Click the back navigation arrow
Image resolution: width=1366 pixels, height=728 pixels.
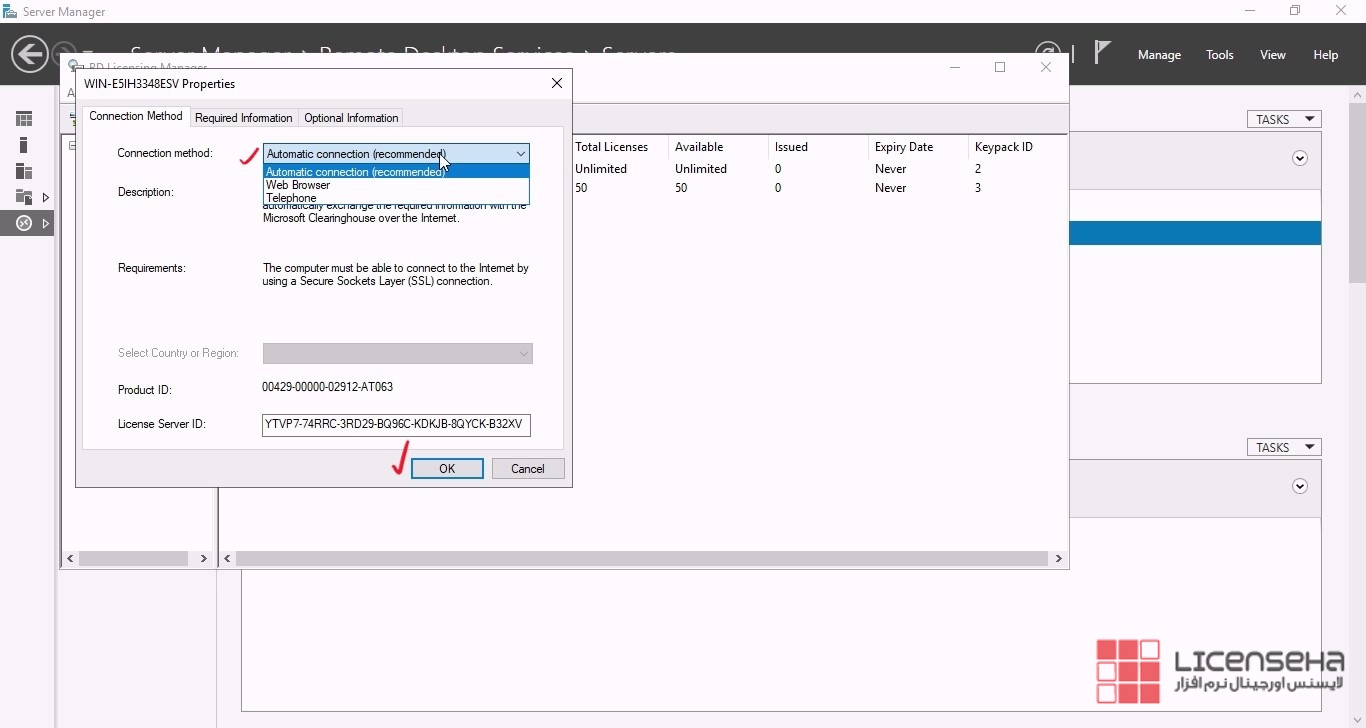tap(30, 54)
